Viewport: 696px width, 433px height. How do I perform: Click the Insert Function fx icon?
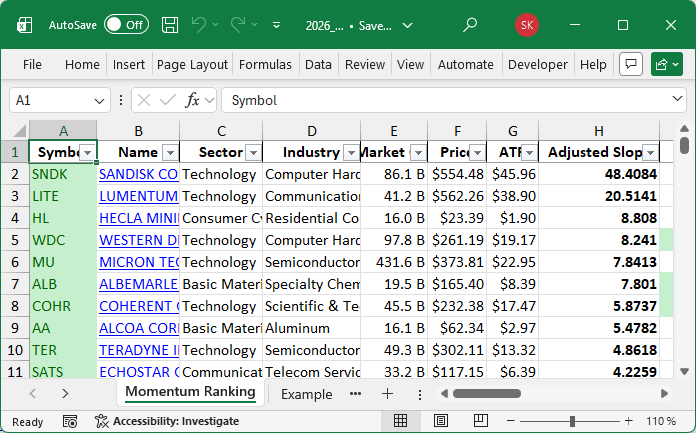click(x=193, y=100)
